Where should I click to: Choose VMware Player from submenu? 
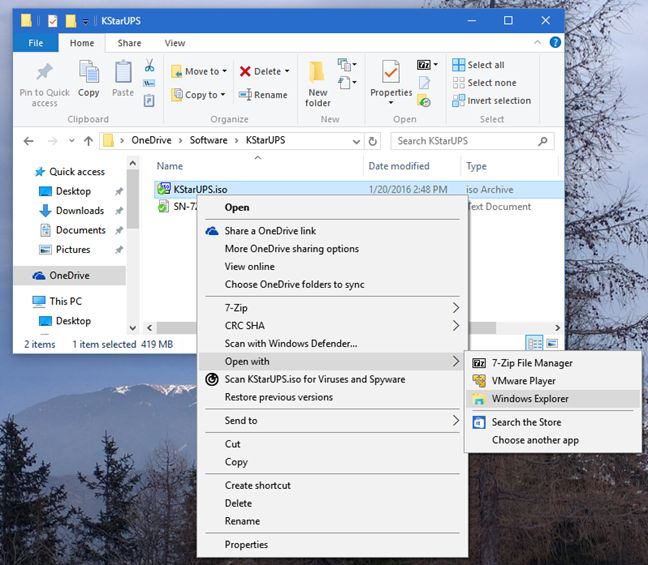pos(553,381)
